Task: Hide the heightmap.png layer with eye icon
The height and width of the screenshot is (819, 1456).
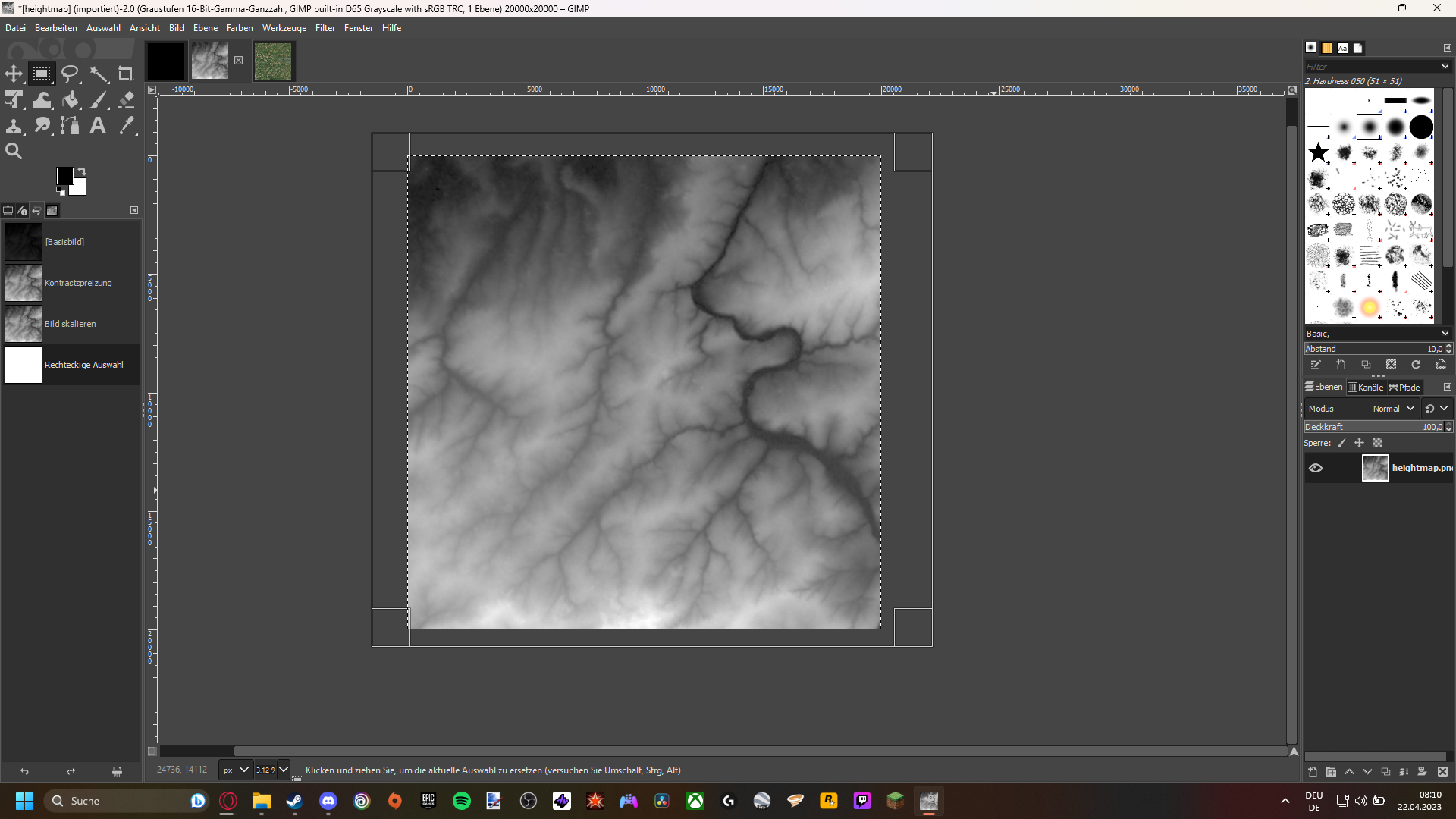Action: (x=1316, y=468)
